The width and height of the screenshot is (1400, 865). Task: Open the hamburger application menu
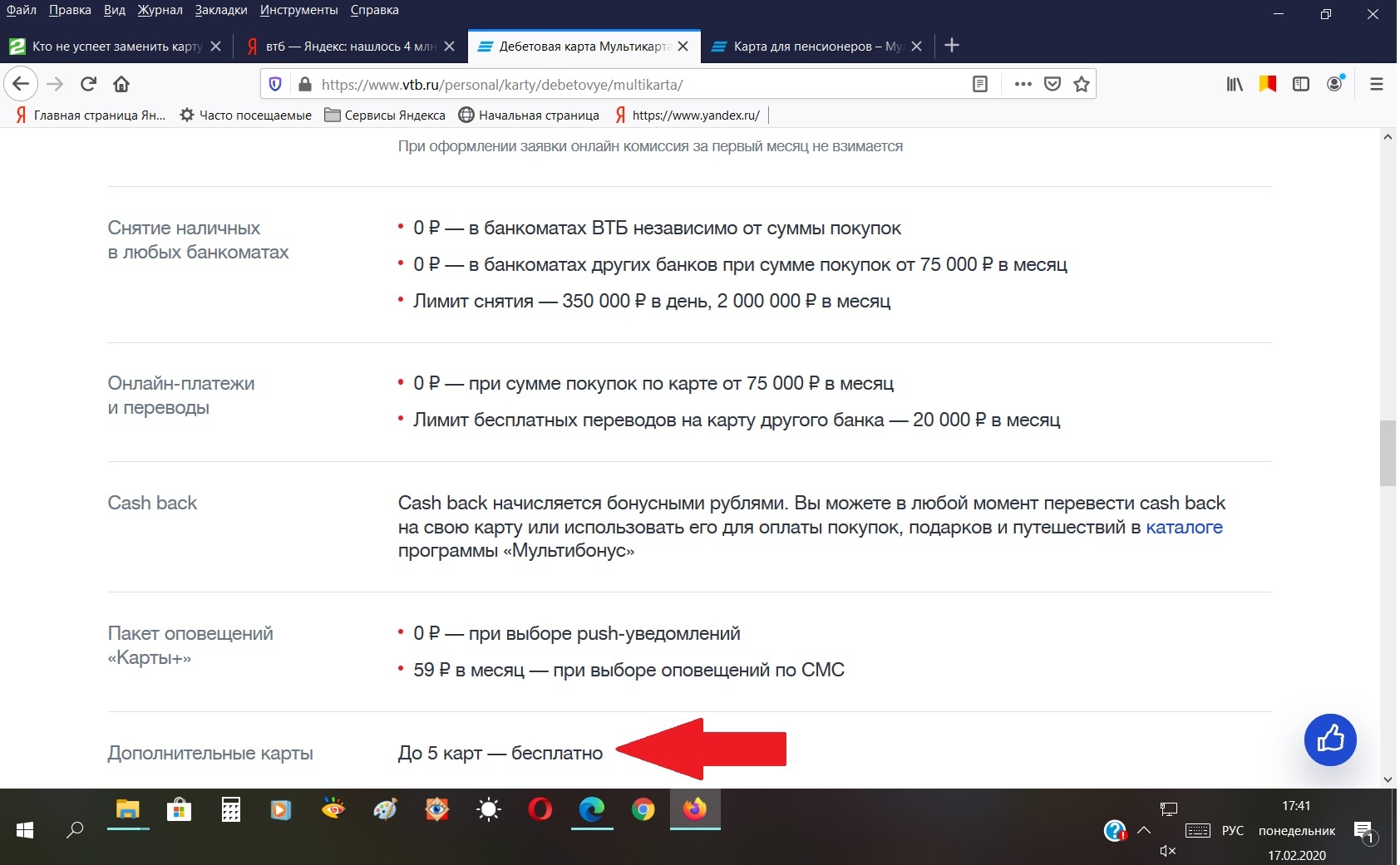tap(1377, 84)
